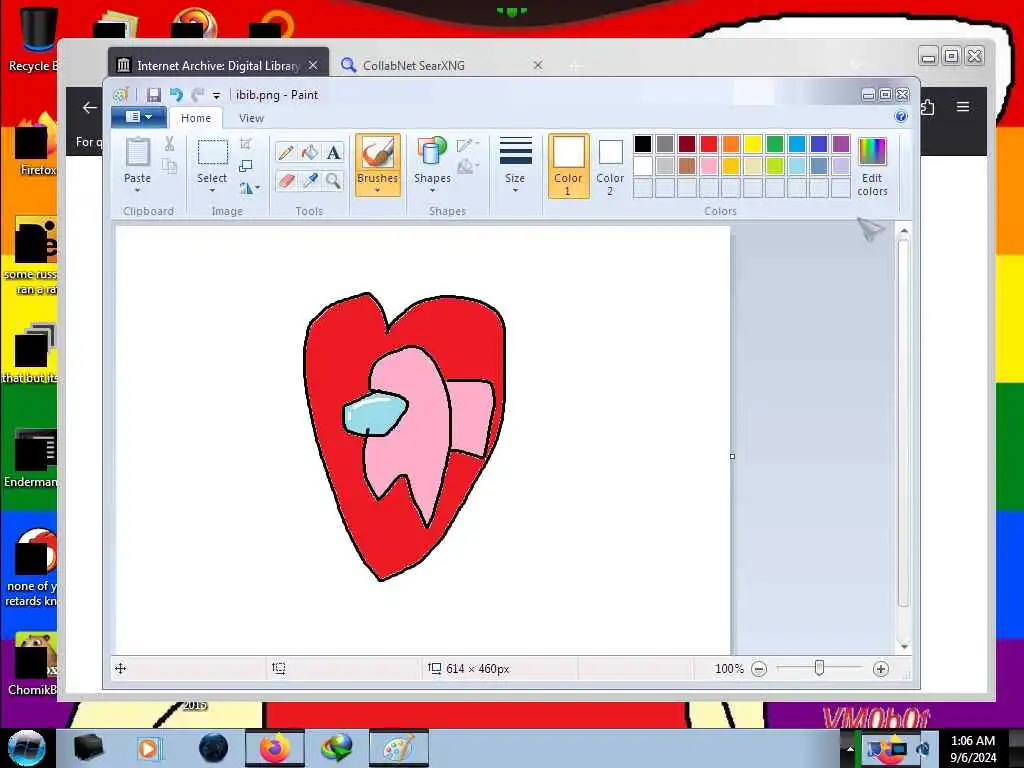Select the Magnifier tool
This screenshot has width=1024, height=768.
pyautogui.click(x=334, y=180)
